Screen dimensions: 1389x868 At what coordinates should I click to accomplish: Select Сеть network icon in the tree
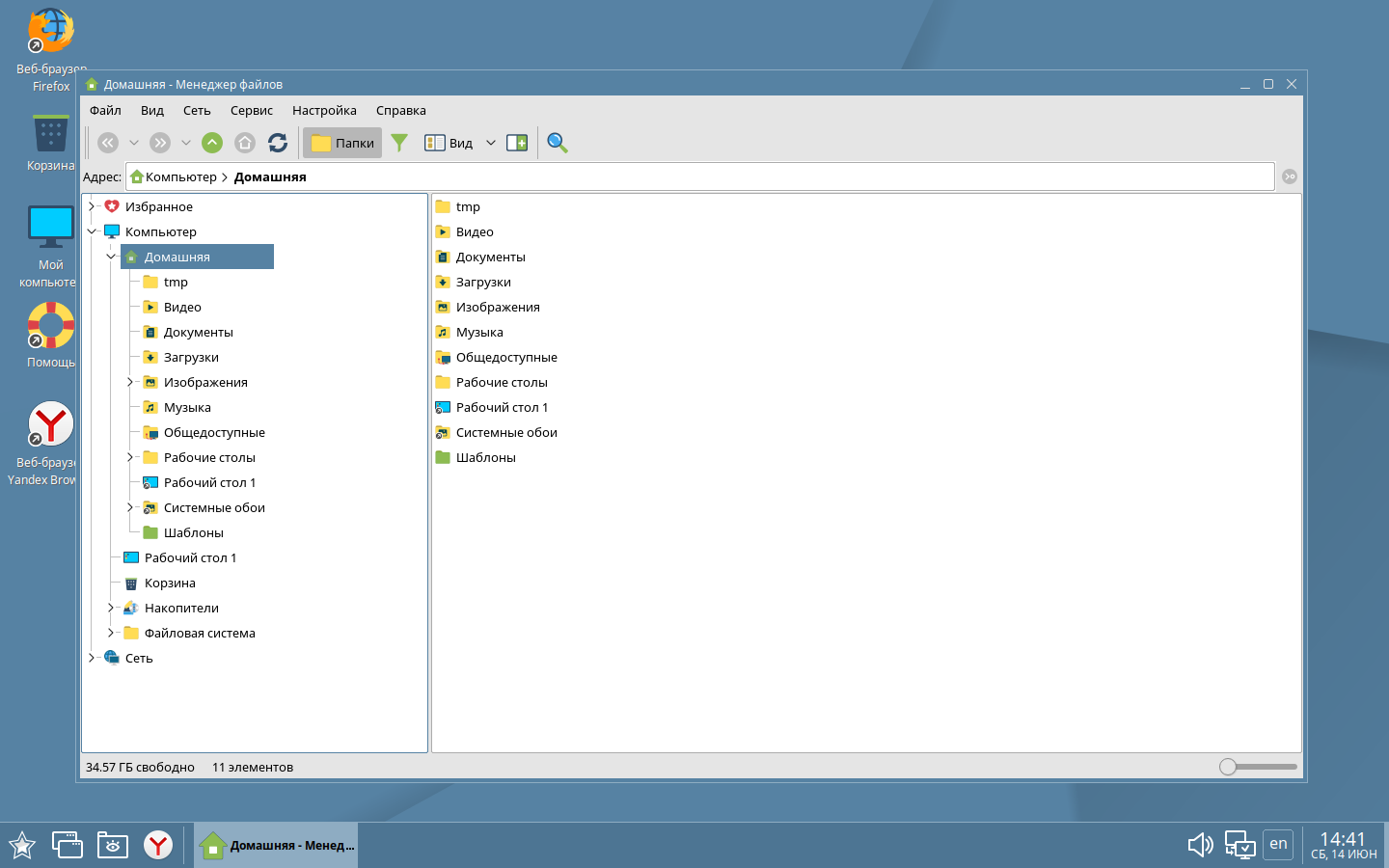(112, 658)
